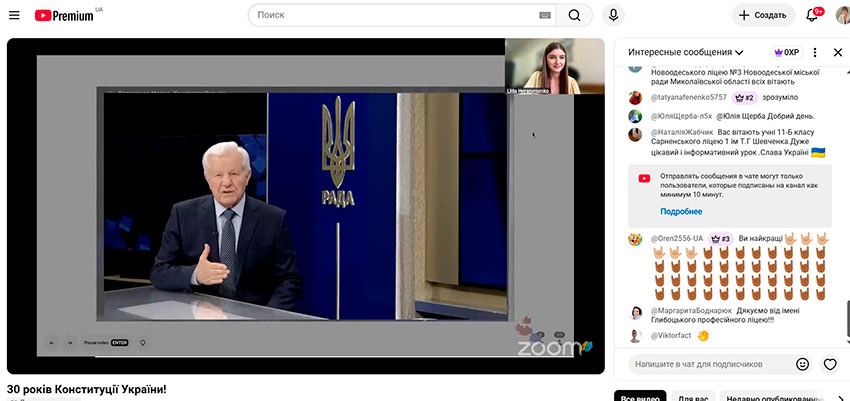Open chat three-dot options menu
The width and height of the screenshot is (850, 401).
(x=815, y=53)
